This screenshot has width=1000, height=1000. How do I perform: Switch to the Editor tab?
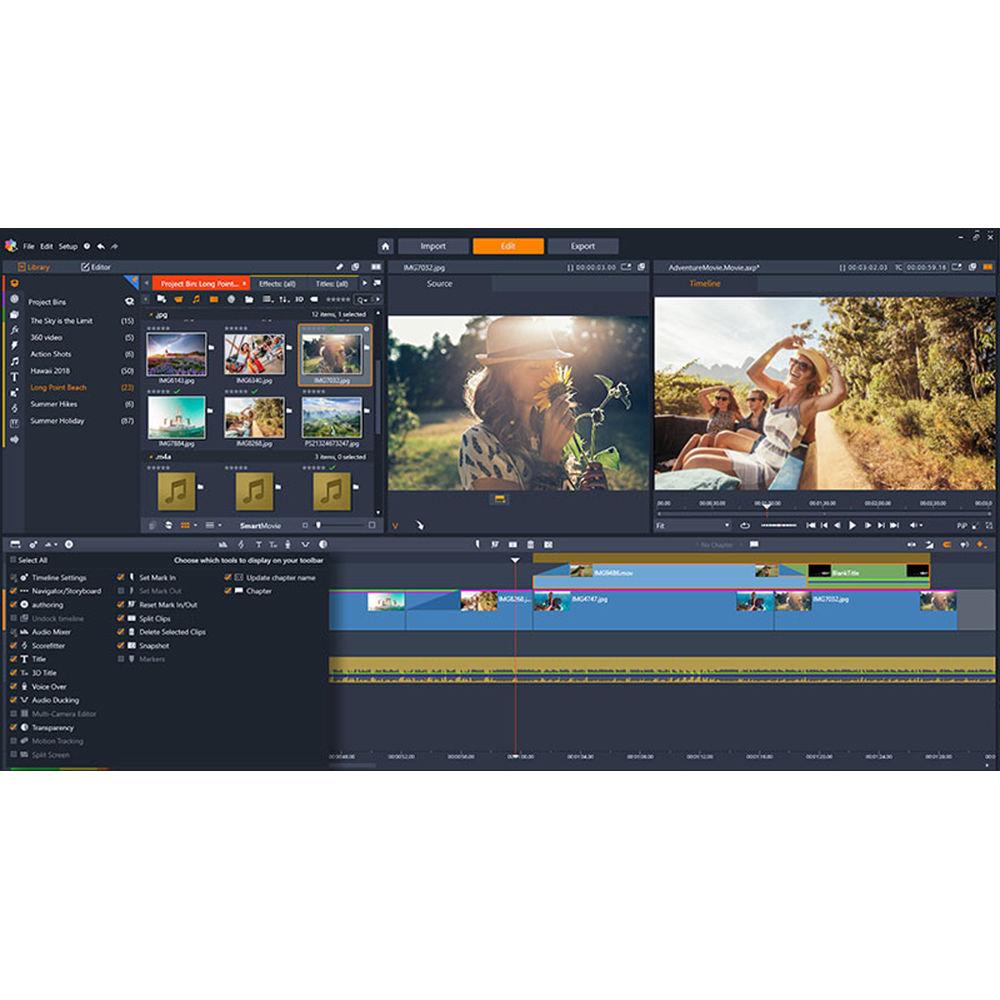pyautogui.click(x=98, y=267)
